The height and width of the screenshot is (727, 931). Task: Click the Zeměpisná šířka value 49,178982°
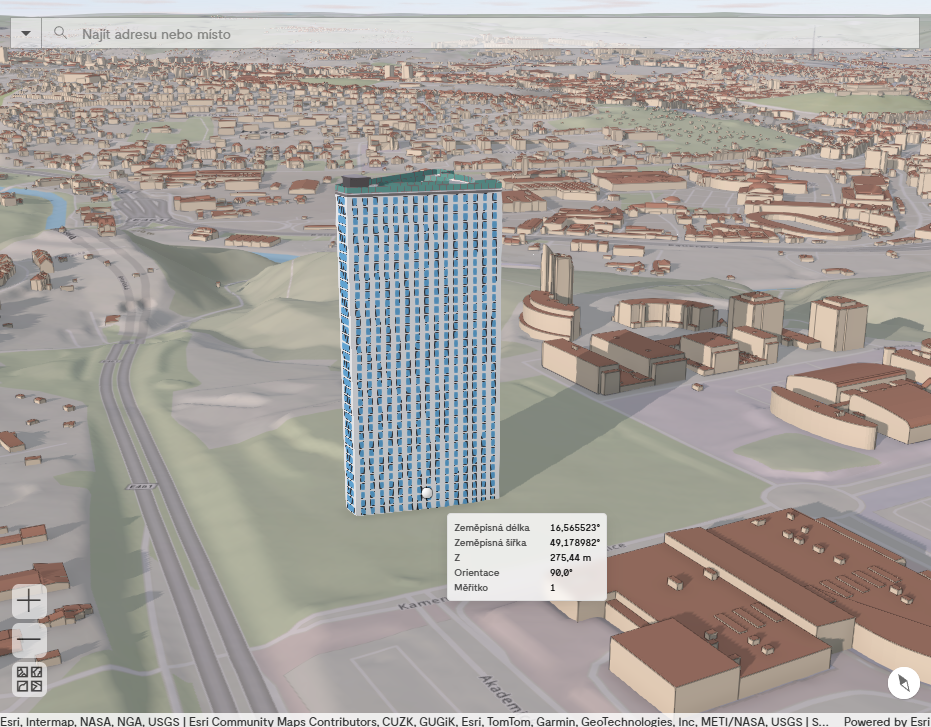click(574, 543)
